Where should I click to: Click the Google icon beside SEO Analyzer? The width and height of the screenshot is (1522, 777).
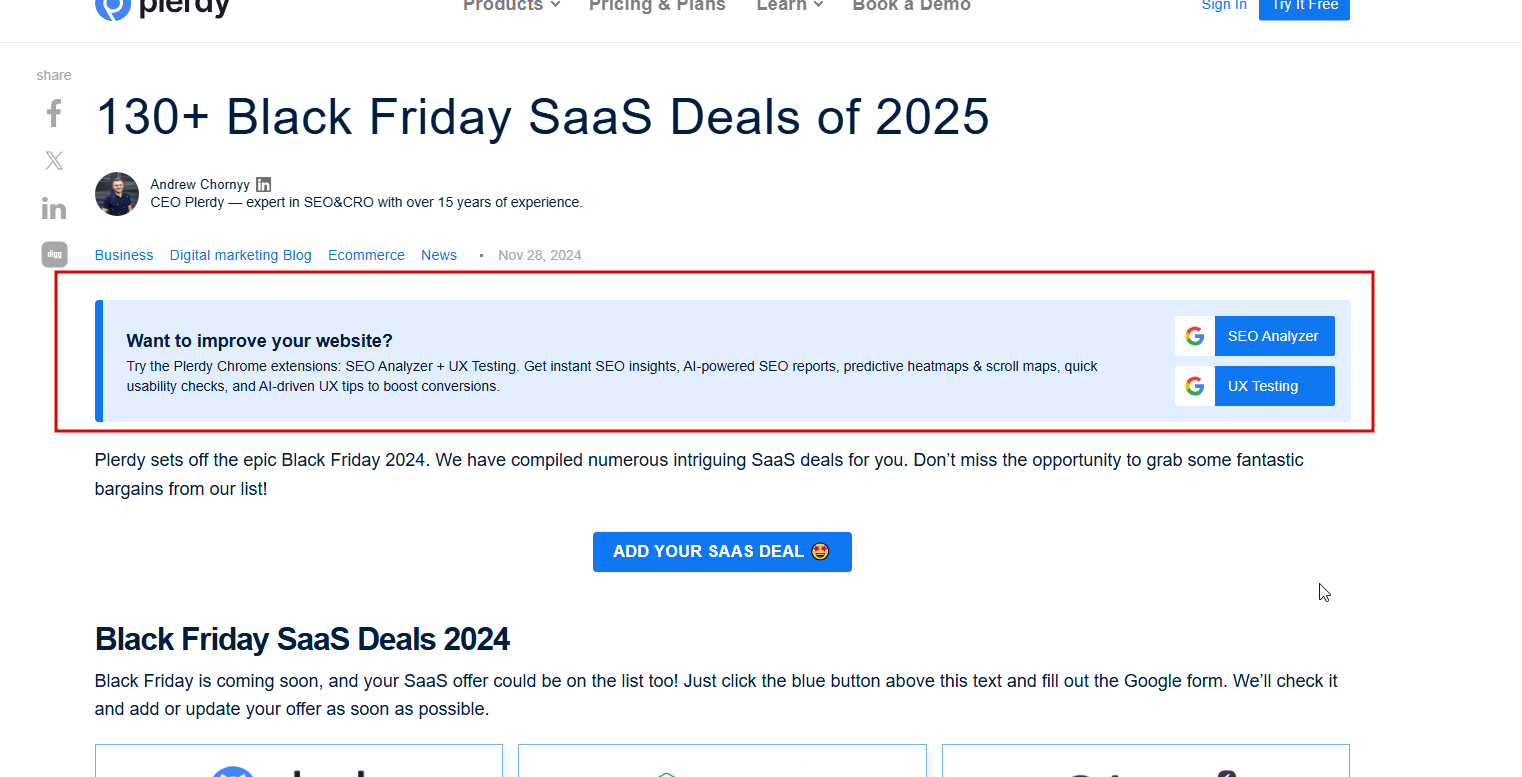tap(1195, 336)
